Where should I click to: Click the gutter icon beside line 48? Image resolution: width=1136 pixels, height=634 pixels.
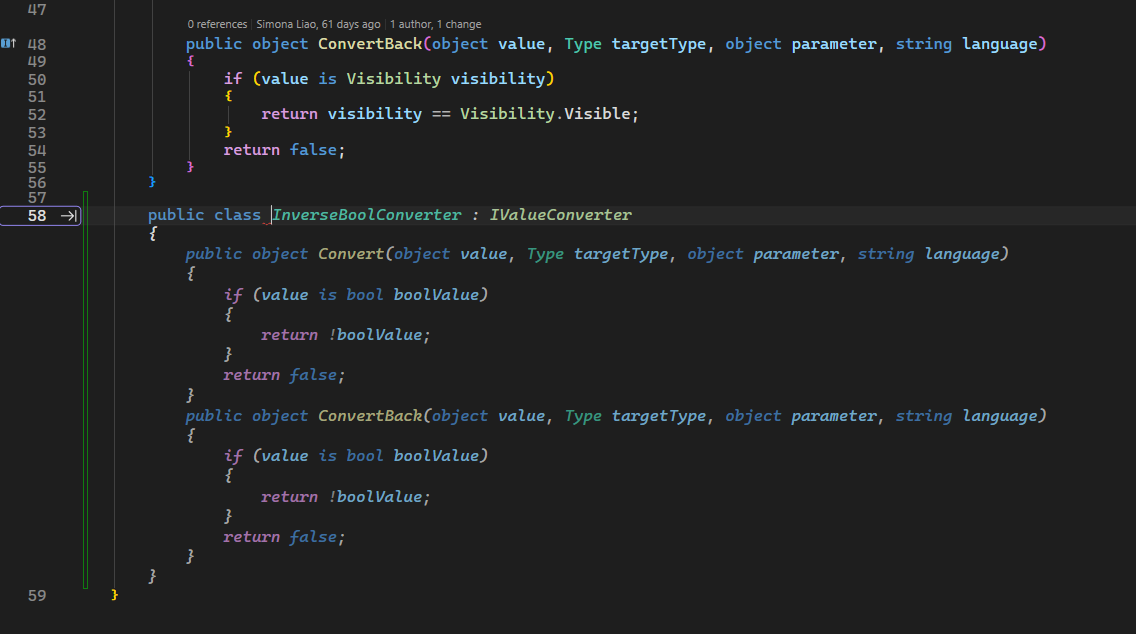[x=8, y=43]
